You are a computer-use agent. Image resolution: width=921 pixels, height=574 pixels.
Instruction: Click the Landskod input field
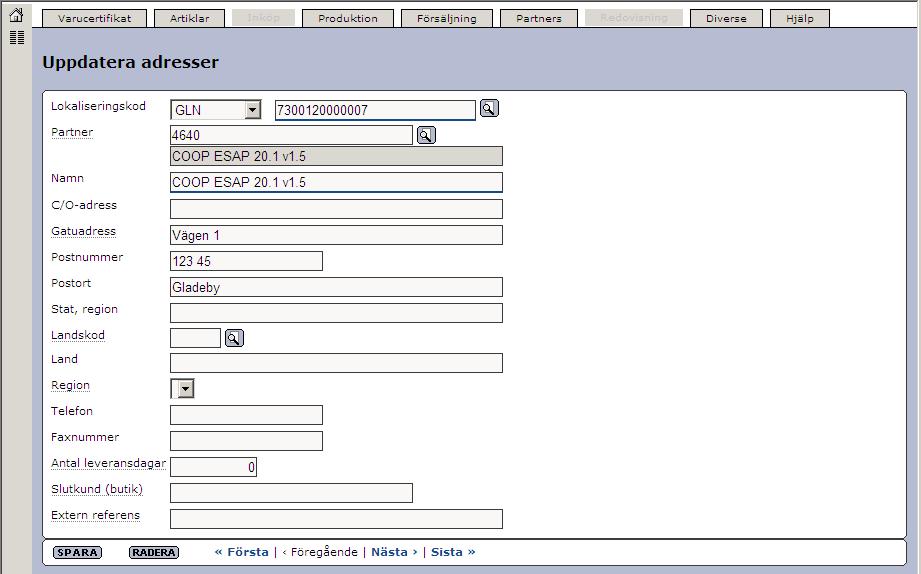[196, 338]
